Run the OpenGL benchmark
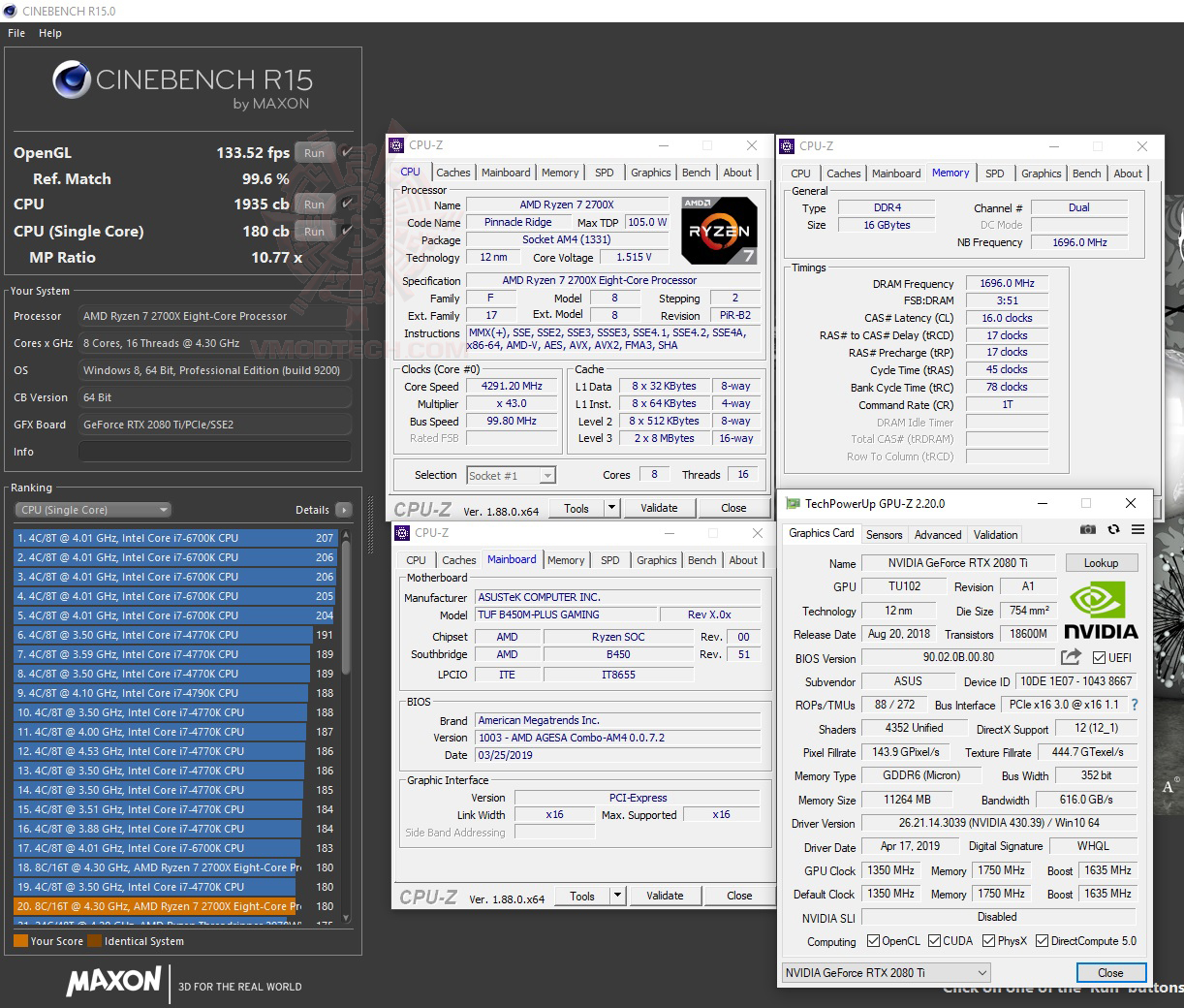This screenshot has height=1008, width=1184. coord(315,152)
